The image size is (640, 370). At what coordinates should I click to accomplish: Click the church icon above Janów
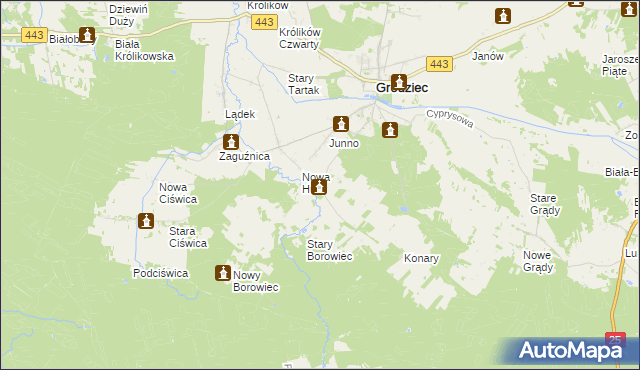(x=503, y=16)
